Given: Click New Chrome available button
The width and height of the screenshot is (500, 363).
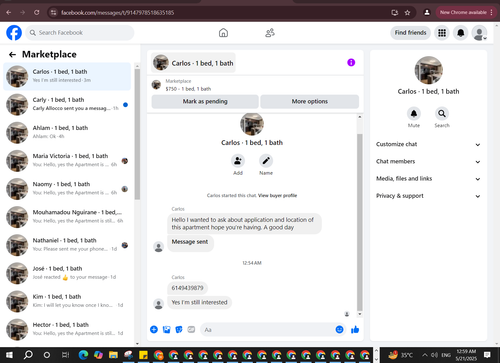Looking at the screenshot, I should (x=465, y=12).
